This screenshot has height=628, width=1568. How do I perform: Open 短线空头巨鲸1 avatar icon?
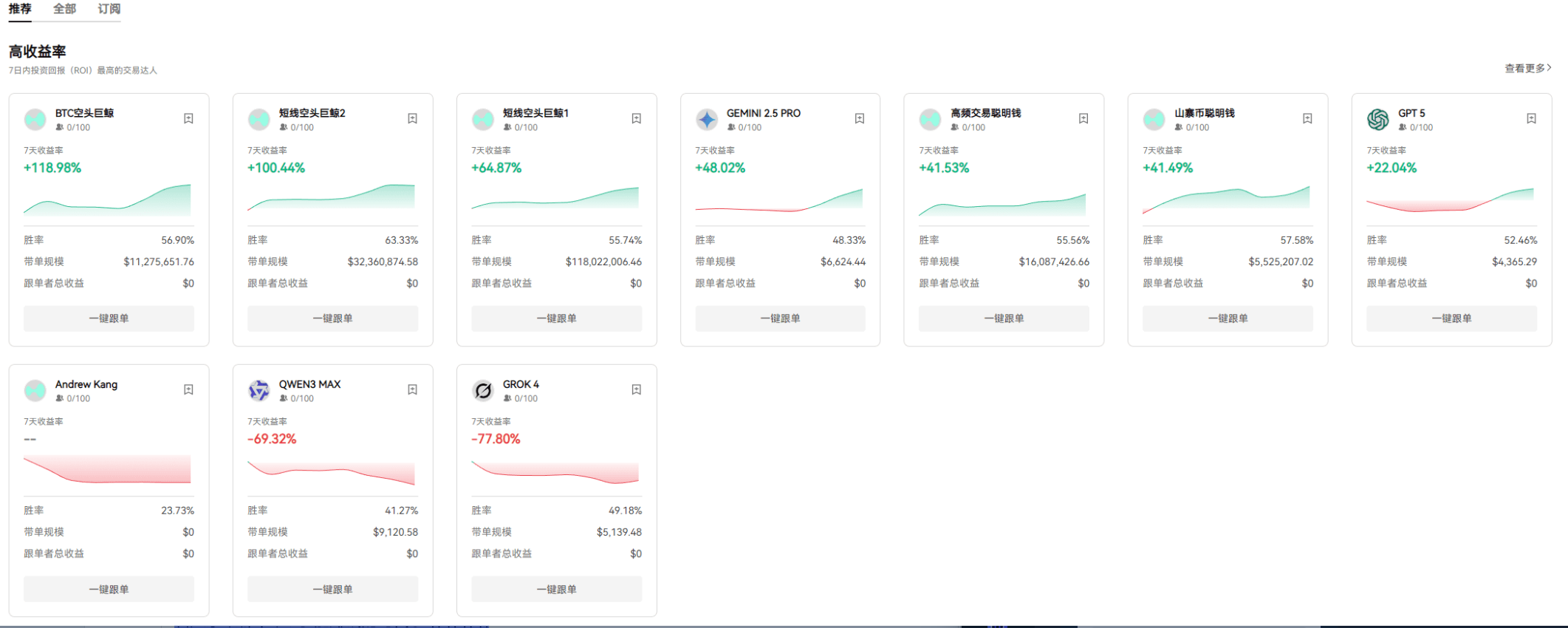483,119
